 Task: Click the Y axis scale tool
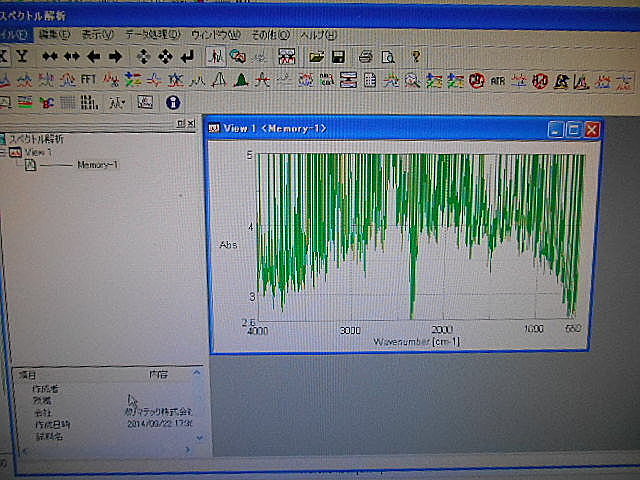pyautogui.click(x=22, y=56)
